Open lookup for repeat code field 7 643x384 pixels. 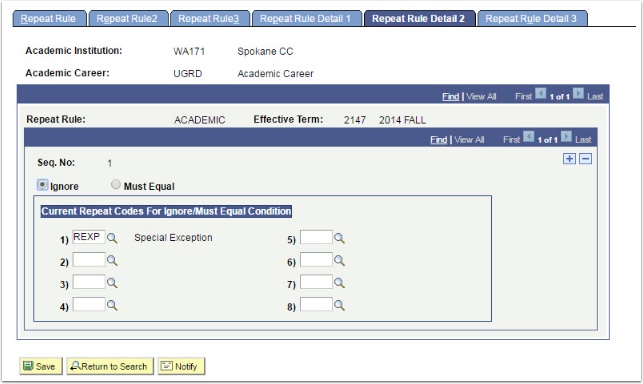tap(339, 283)
